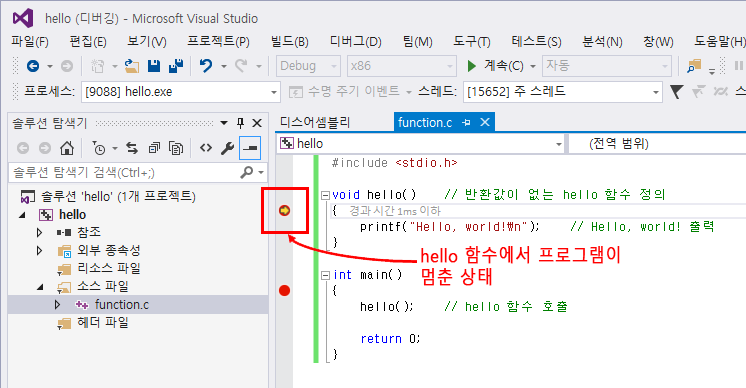This screenshot has width=746, height=388.
Task: Click the Undo arrow icon
Action: (x=206, y=66)
